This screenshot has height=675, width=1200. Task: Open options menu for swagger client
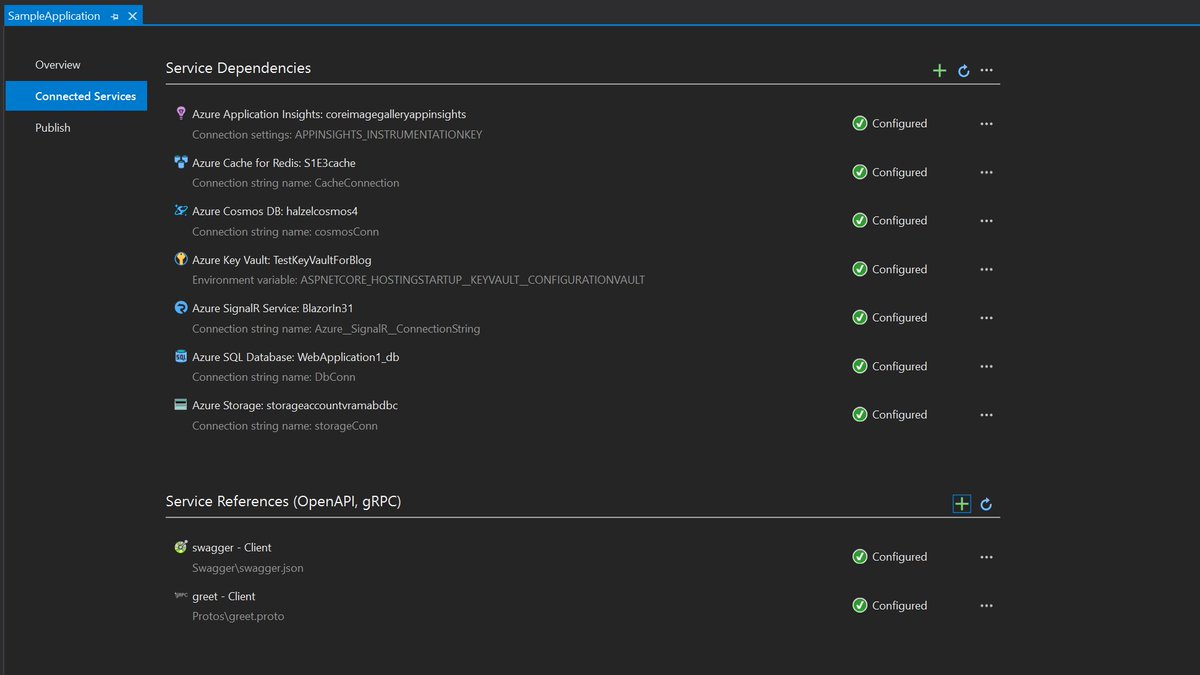(987, 556)
